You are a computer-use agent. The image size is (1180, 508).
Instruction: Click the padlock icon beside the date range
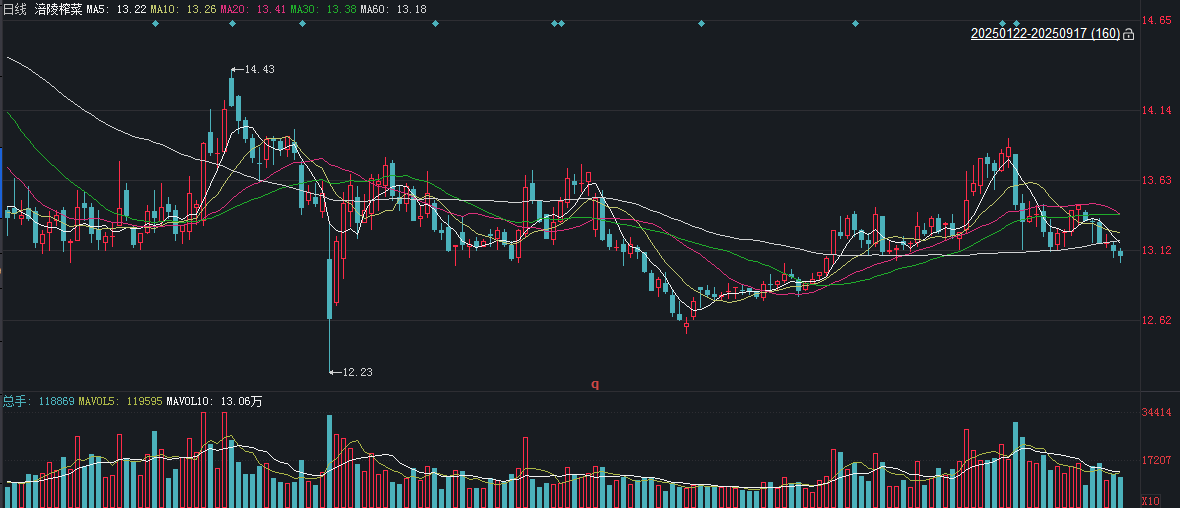[1128, 35]
